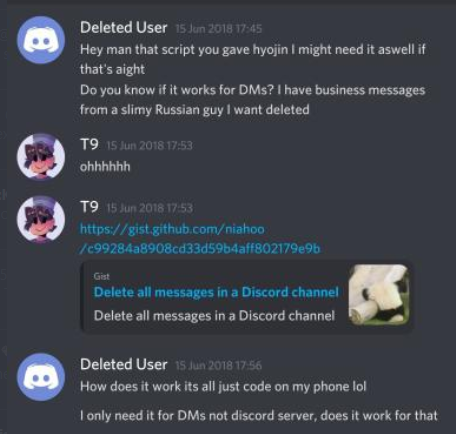456x434 pixels.
Task: Open the embed title Delete all messages link
Action: [x=216, y=292]
